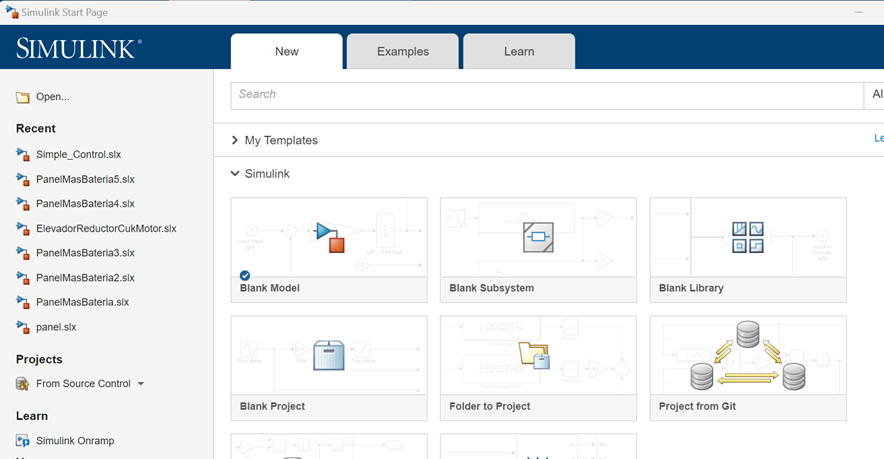Open the From Source Control dropdown
Image resolution: width=884 pixels, height=459 pixels.
point(141,384)
